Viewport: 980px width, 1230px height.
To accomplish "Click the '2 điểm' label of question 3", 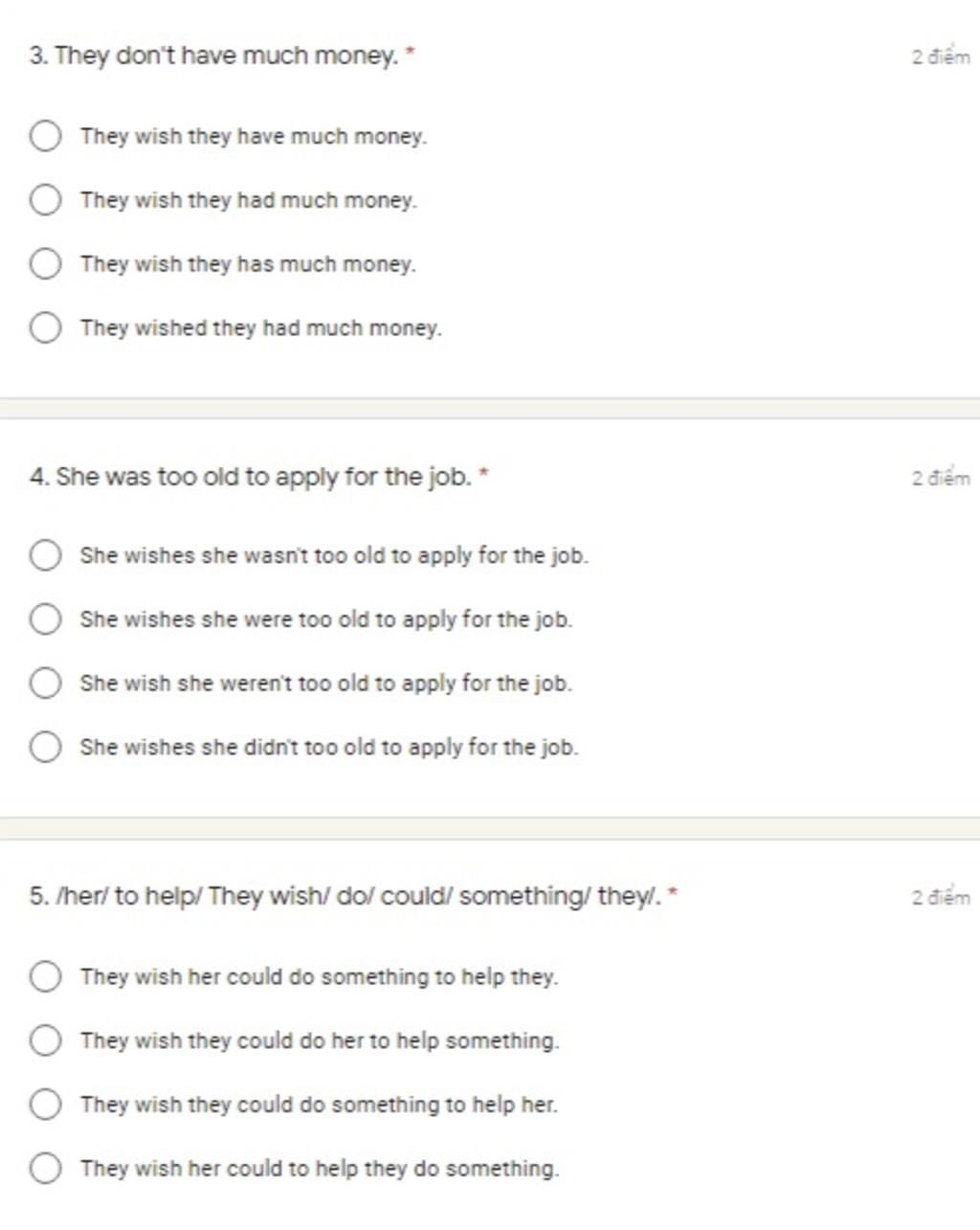I will pos(941,56).
